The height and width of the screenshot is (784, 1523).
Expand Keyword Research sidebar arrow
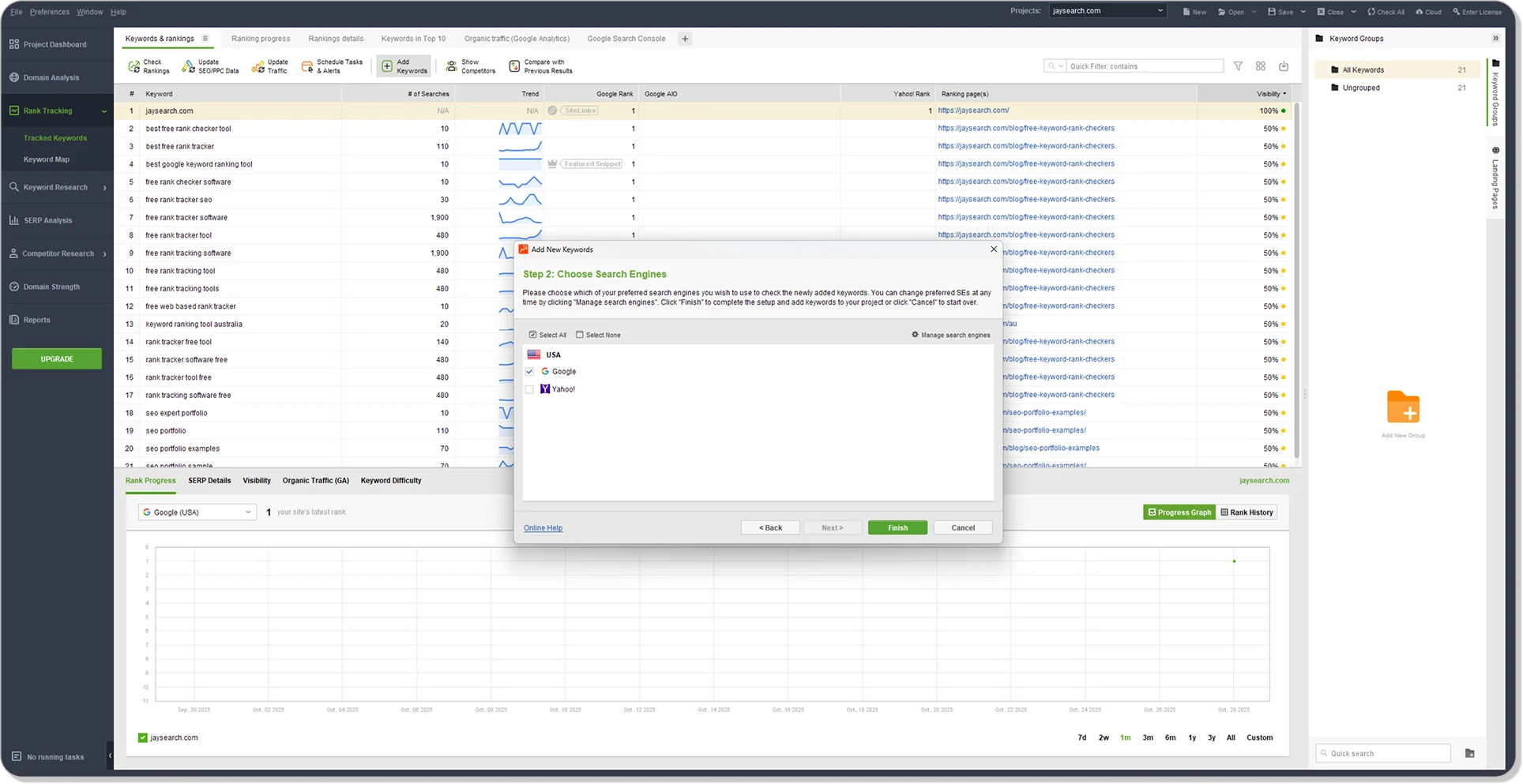tap(104, 188)
